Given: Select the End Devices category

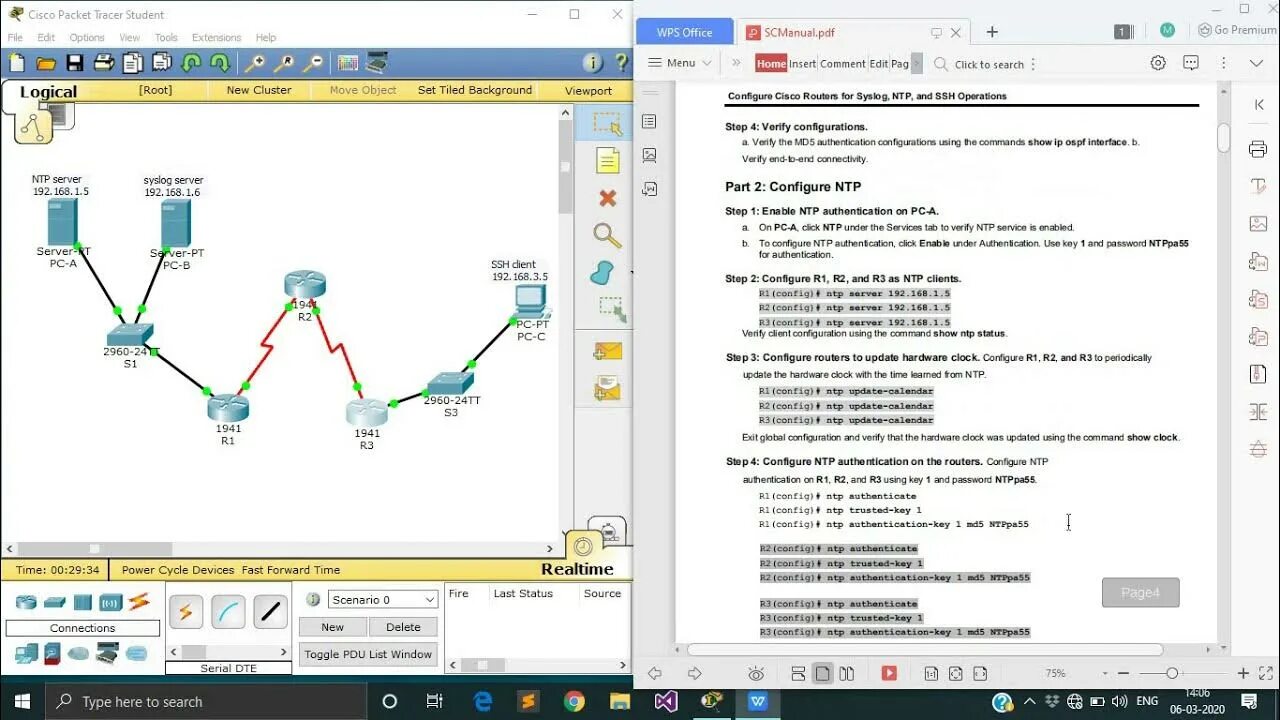Looking at the screenshot, I should pos(26,653).
